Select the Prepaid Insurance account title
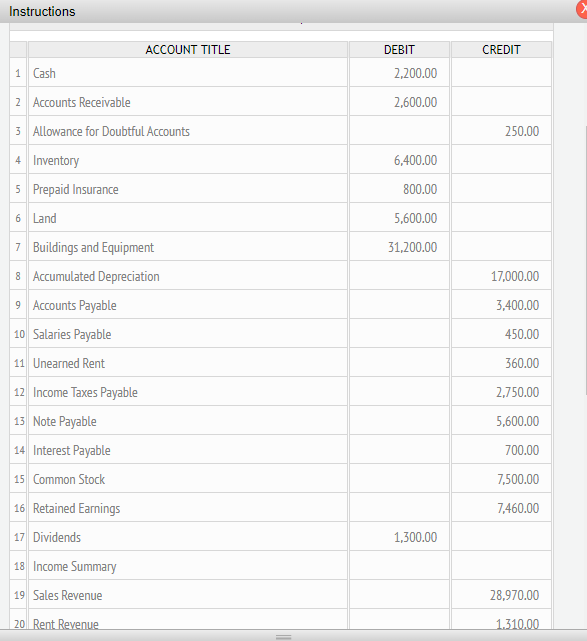This screenshot has width=587, height=641. 76,189
